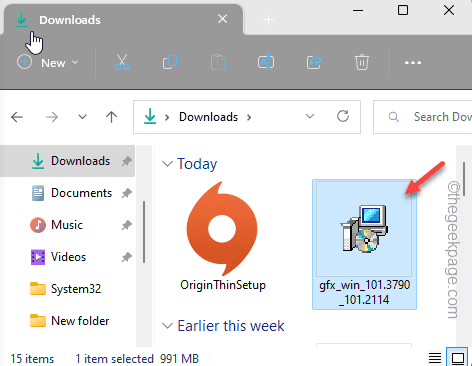Click the green download icon in address bar

tap(150, 117)
